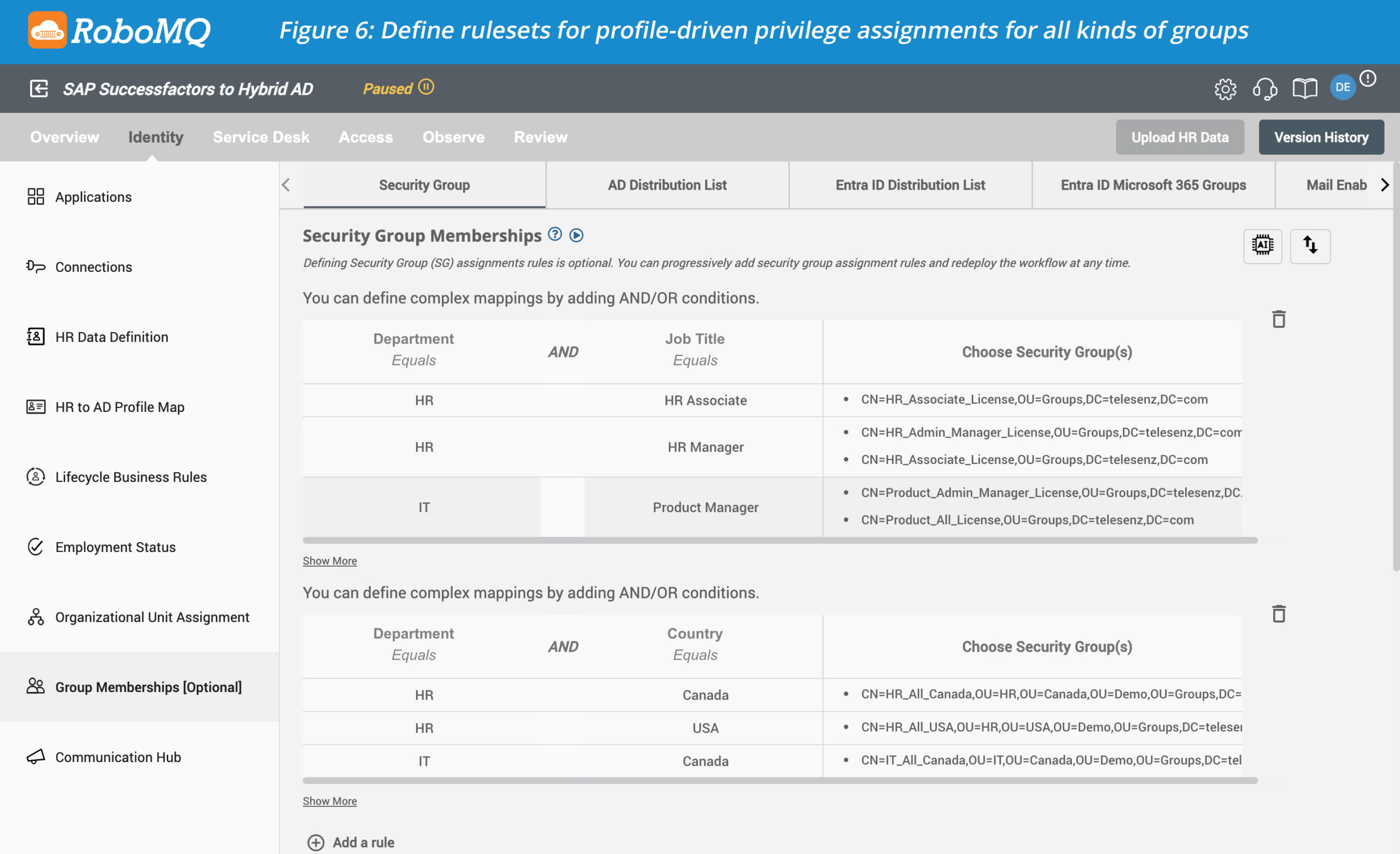Screen dimensions: 1400x854
Task: Click the AI/AIT icon in Security Group Memberships
Action: [1262, 245]
